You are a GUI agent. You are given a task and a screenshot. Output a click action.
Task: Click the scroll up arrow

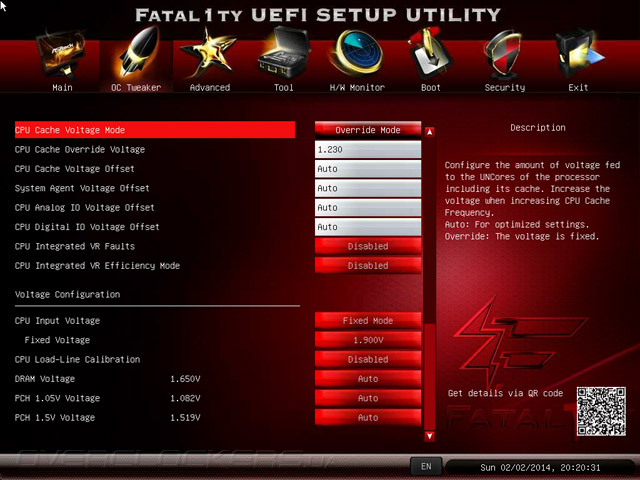coord(429,132)
